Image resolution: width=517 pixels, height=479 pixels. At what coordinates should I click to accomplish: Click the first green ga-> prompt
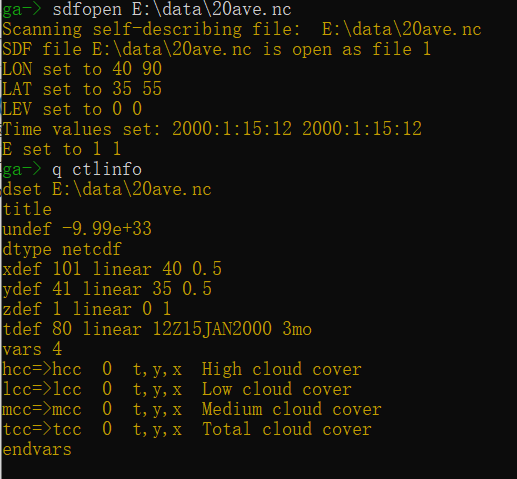[21, 10]
